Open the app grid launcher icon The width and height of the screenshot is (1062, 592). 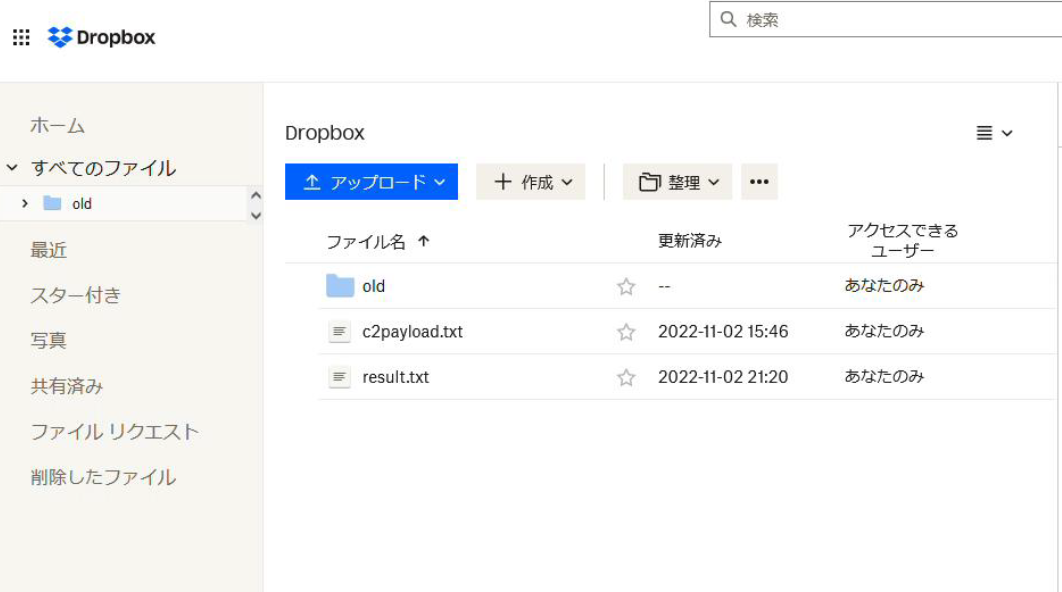21,37
